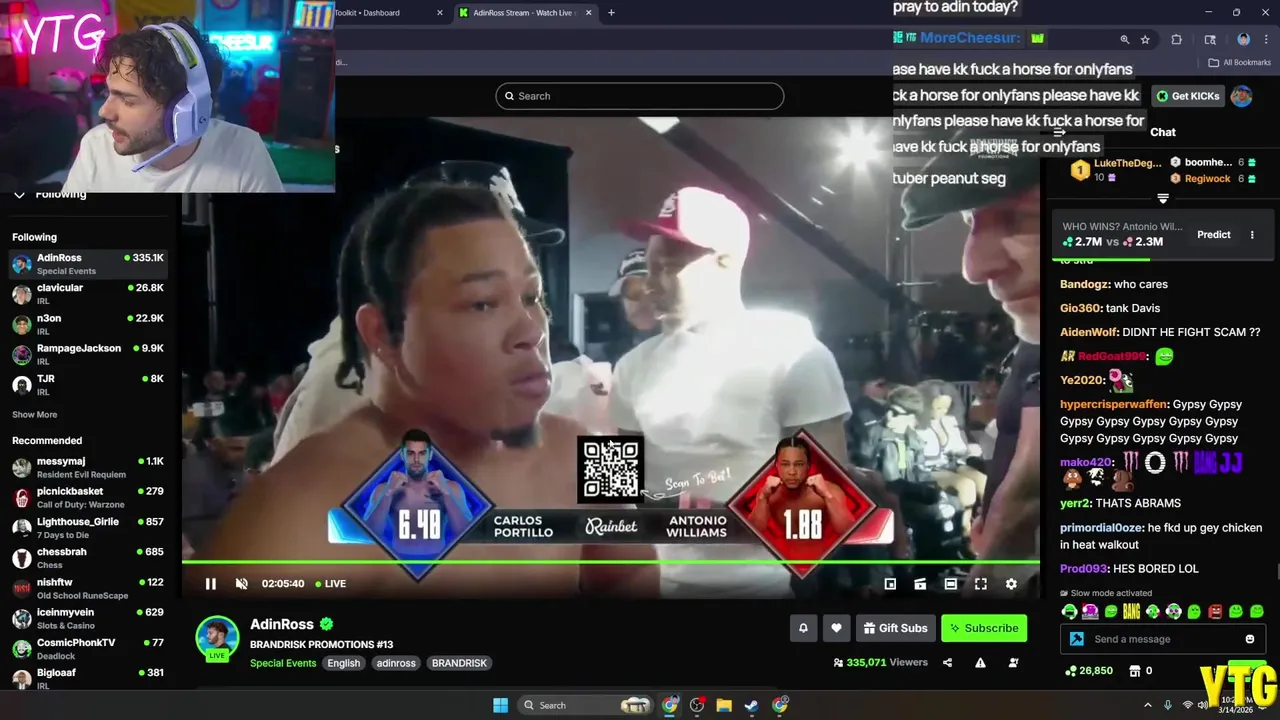Switch to the Toolkit Dashboard browser tab
The width and height of the screenshot is (1280, 720).
[x=385, y=13]
